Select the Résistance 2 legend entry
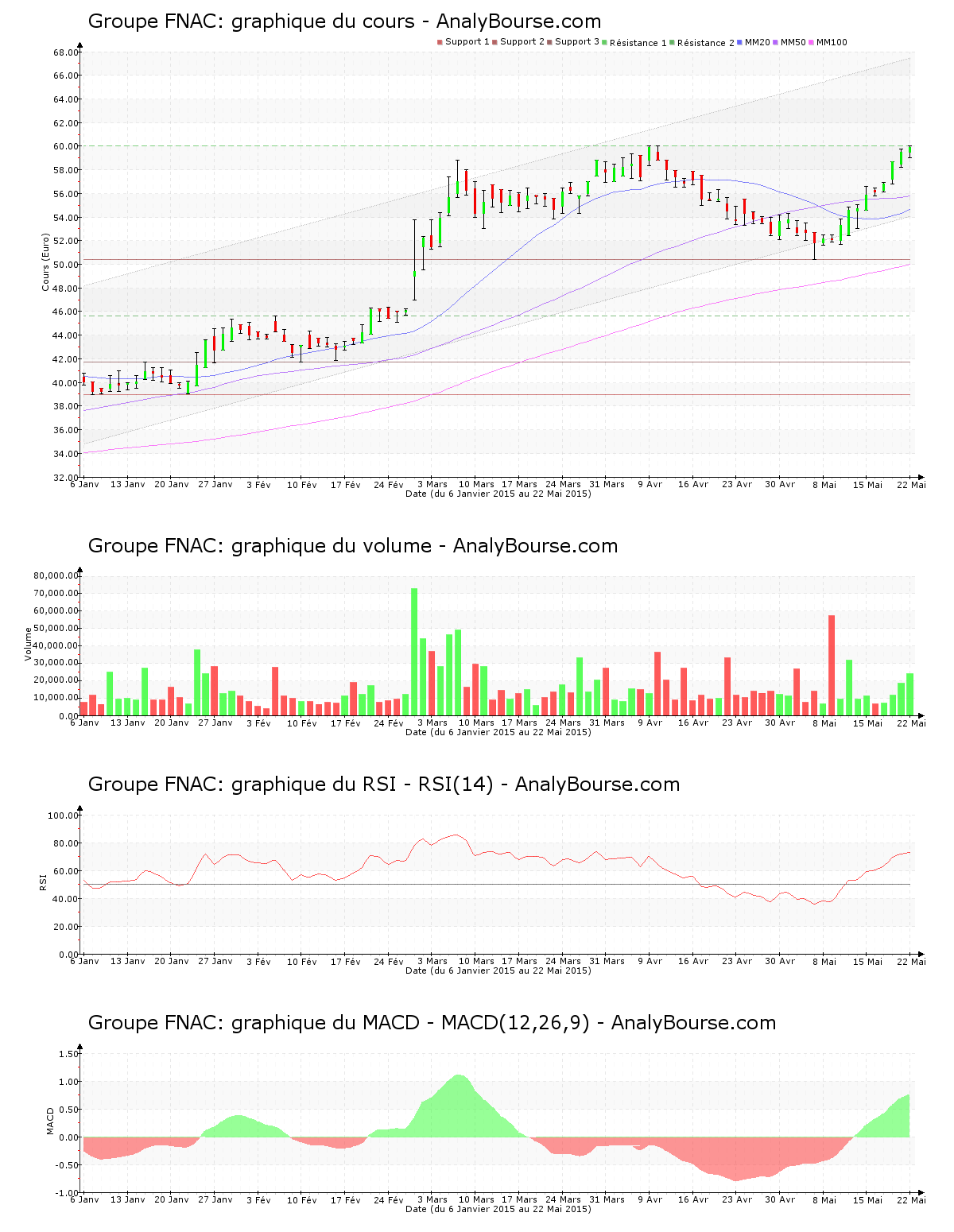954x1232 pixels. point(703,43)
